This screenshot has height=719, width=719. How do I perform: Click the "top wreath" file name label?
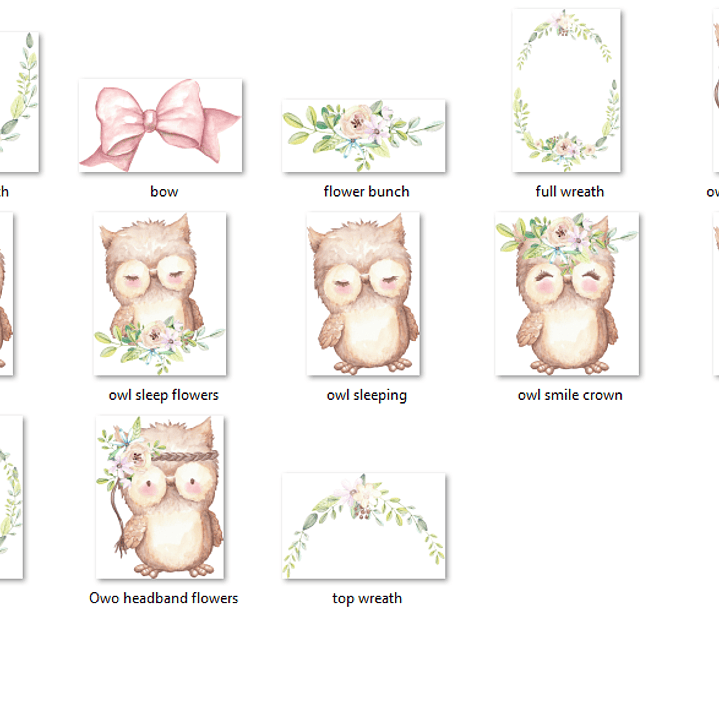367,598
